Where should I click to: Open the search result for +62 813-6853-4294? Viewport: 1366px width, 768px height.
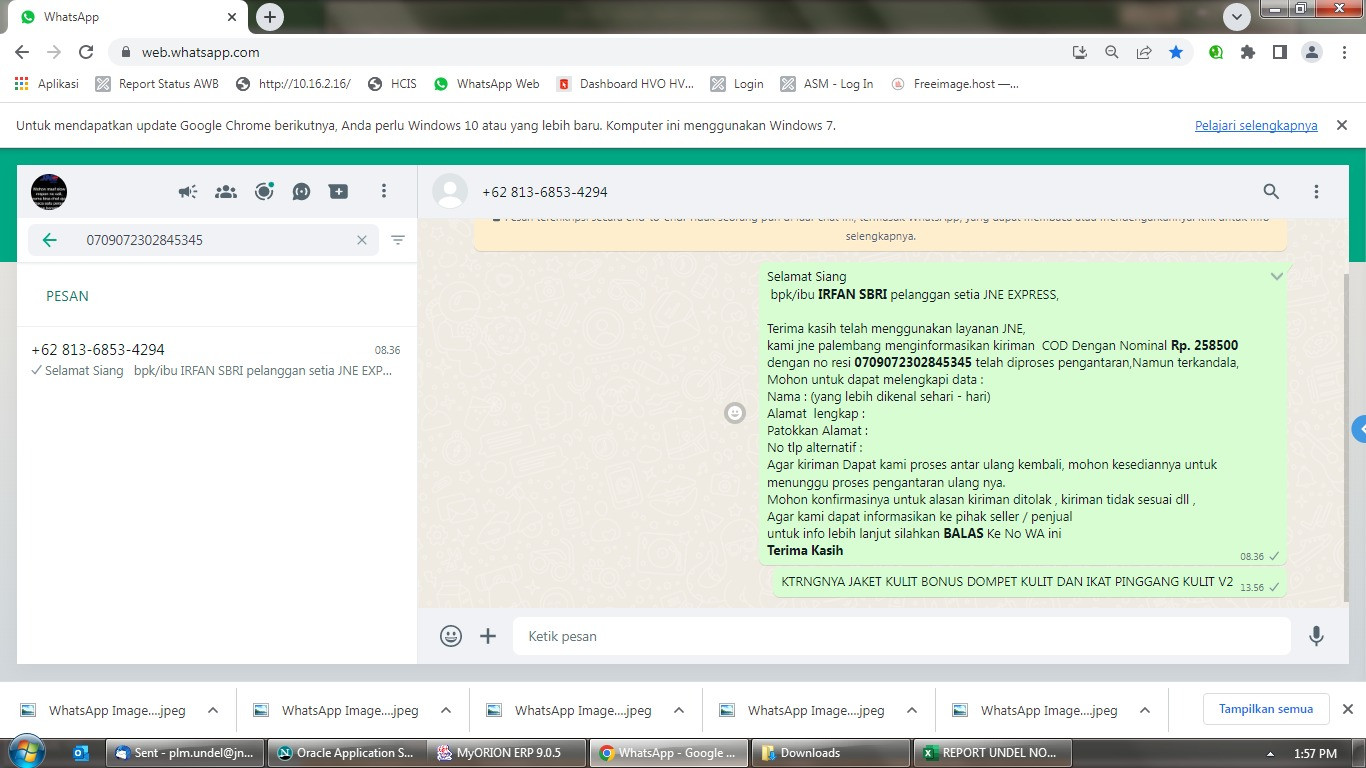(216, 360)
